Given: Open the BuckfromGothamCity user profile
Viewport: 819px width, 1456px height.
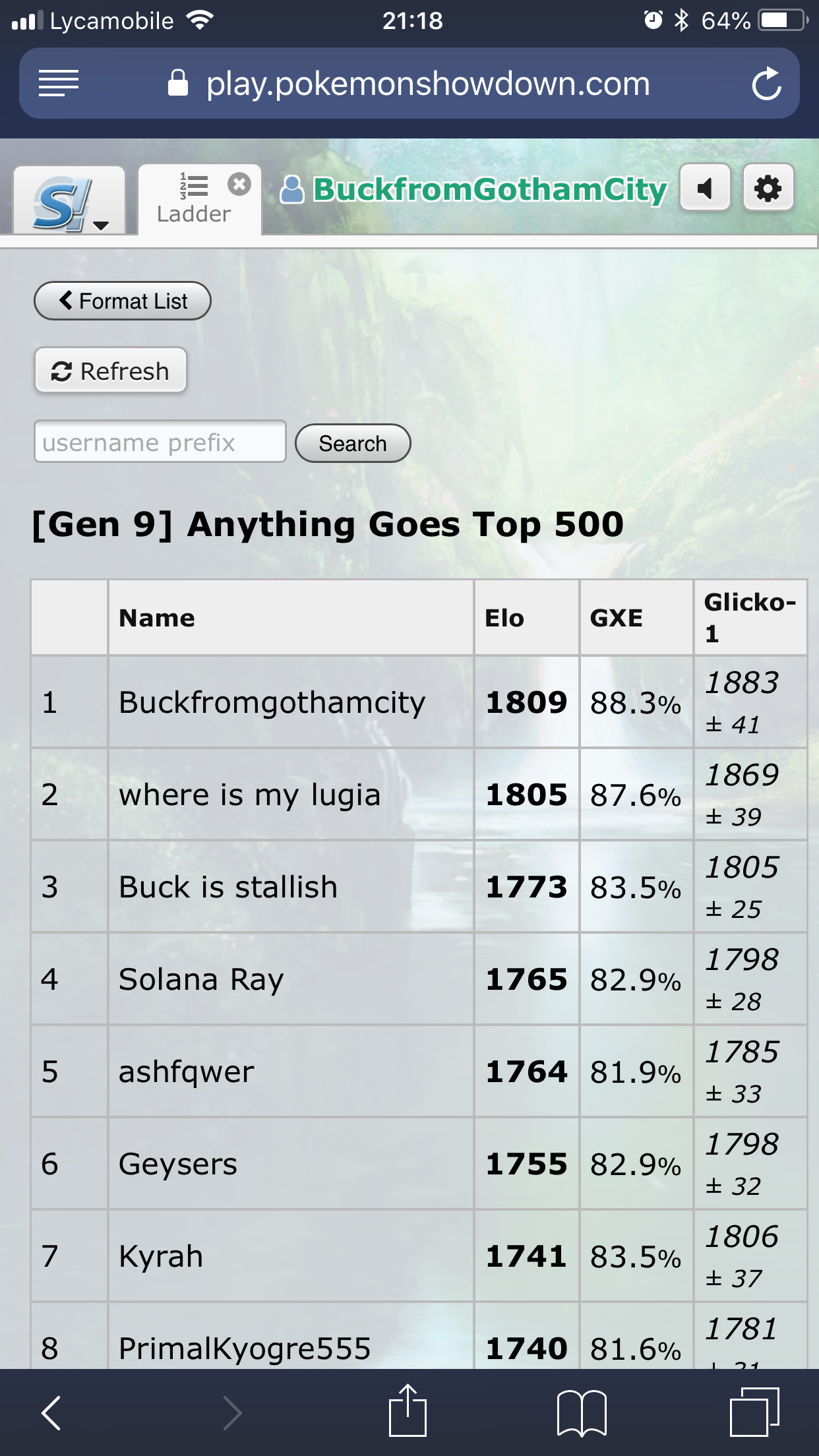Looking at the screenshot, I should [490, 190].
